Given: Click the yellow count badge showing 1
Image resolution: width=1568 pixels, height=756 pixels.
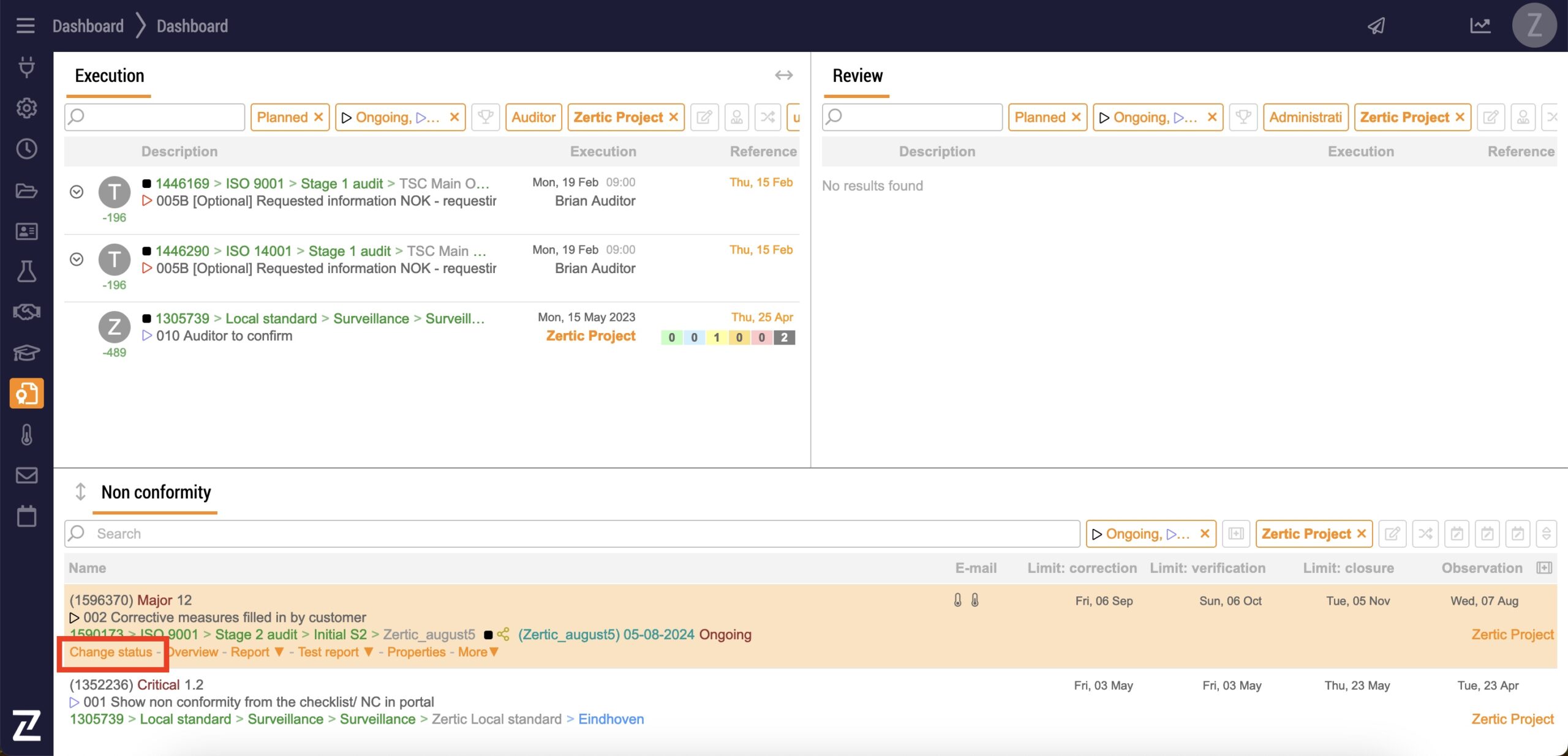Looking at the screenshot, I should (x=716, y=337).
